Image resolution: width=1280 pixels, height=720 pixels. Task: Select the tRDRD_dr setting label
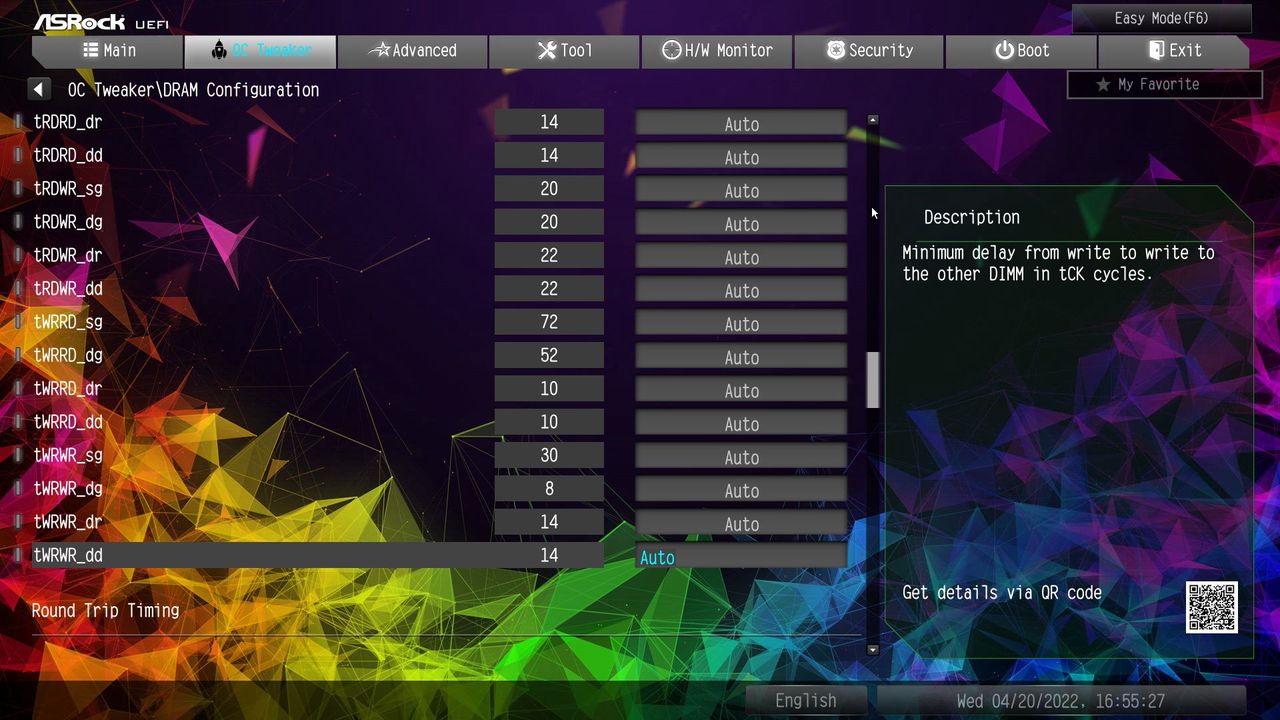tap(68, 122)
